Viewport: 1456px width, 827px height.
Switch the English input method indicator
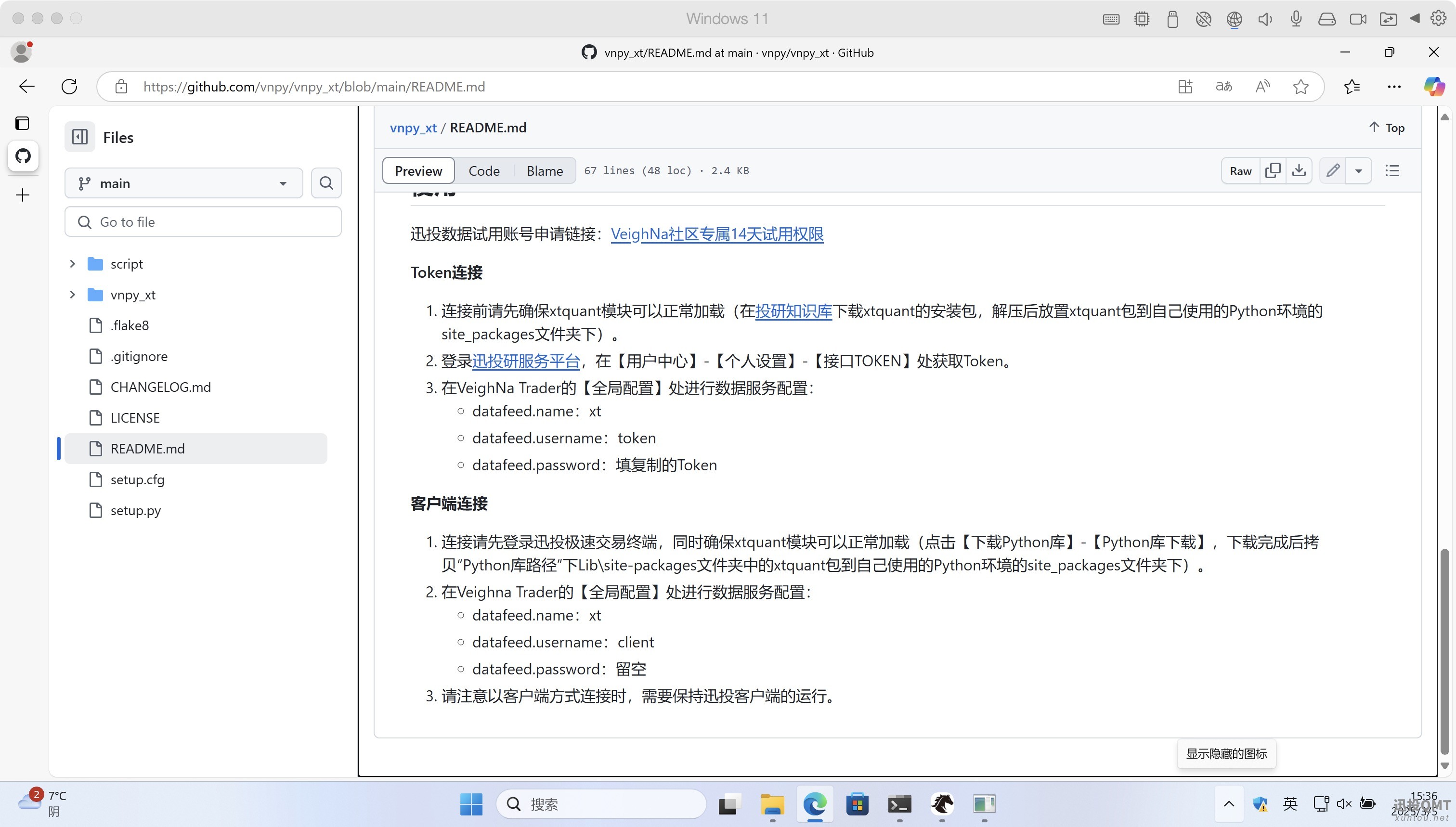pyautogui.click(x=1290, y=804)
